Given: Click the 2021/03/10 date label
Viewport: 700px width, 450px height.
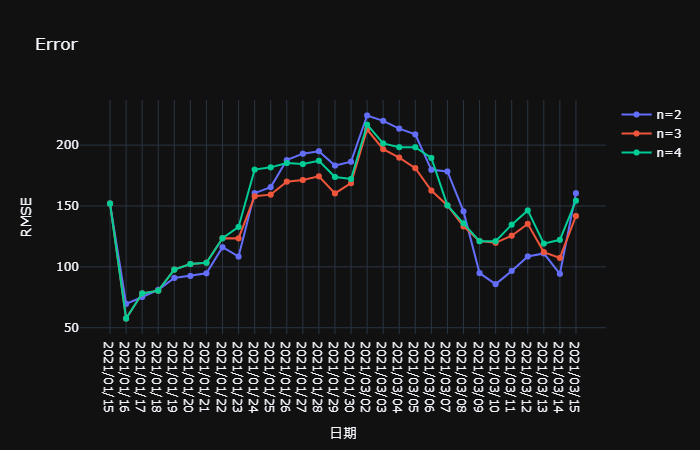Looking at the screenshot, I should tap(494, 377).
